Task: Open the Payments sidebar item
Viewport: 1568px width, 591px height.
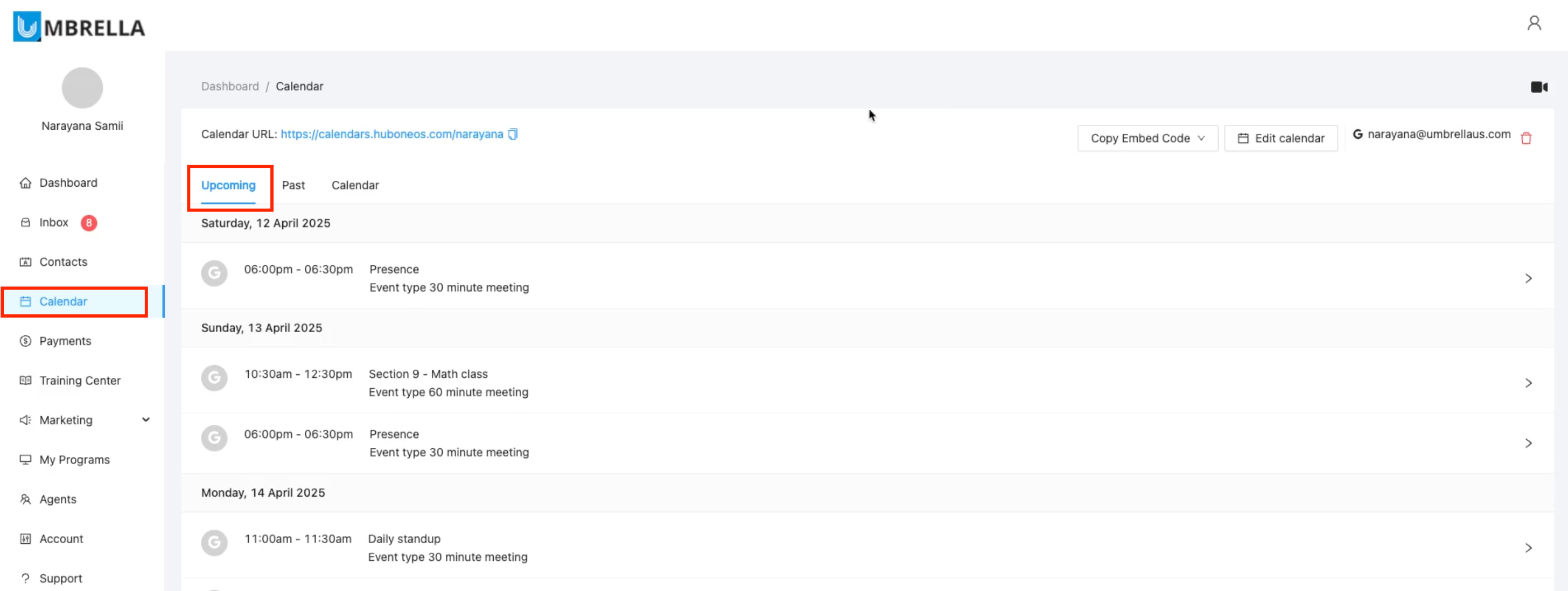Action: (65, 341)
